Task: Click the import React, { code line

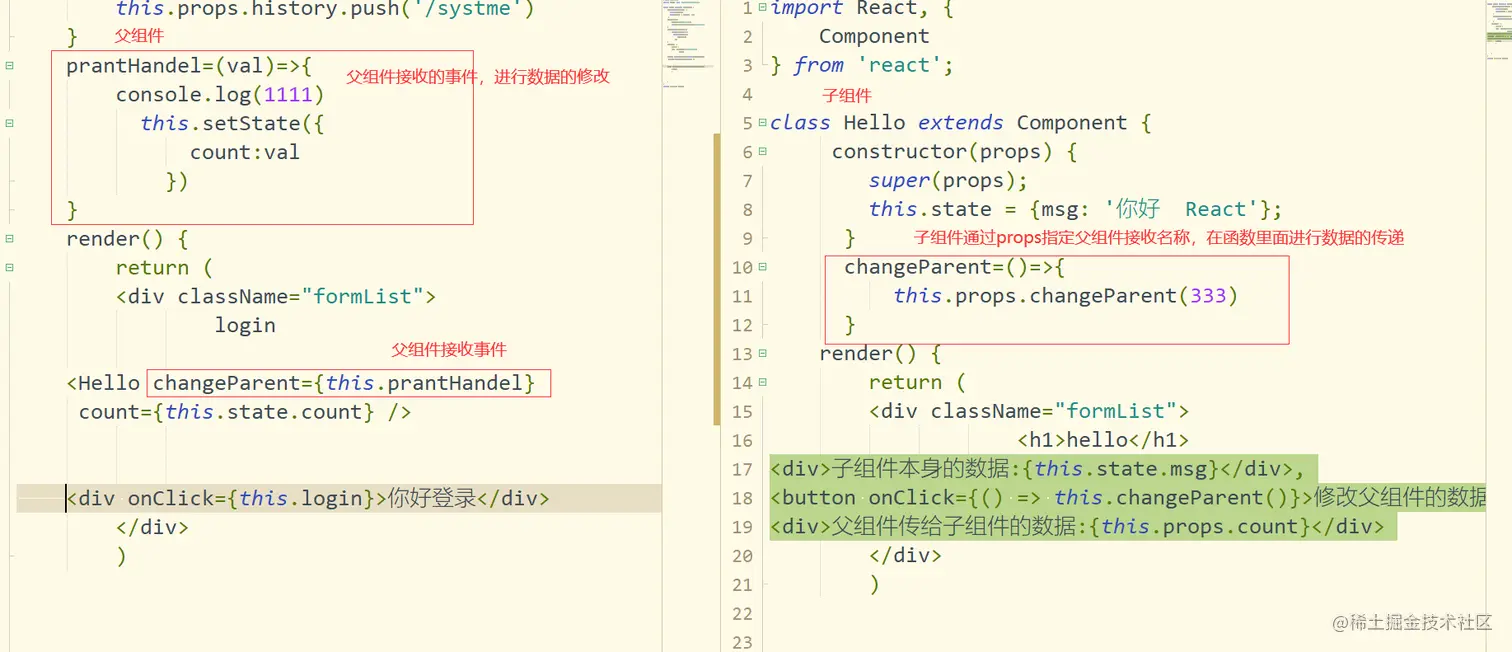Action: [x=862, y=9]
